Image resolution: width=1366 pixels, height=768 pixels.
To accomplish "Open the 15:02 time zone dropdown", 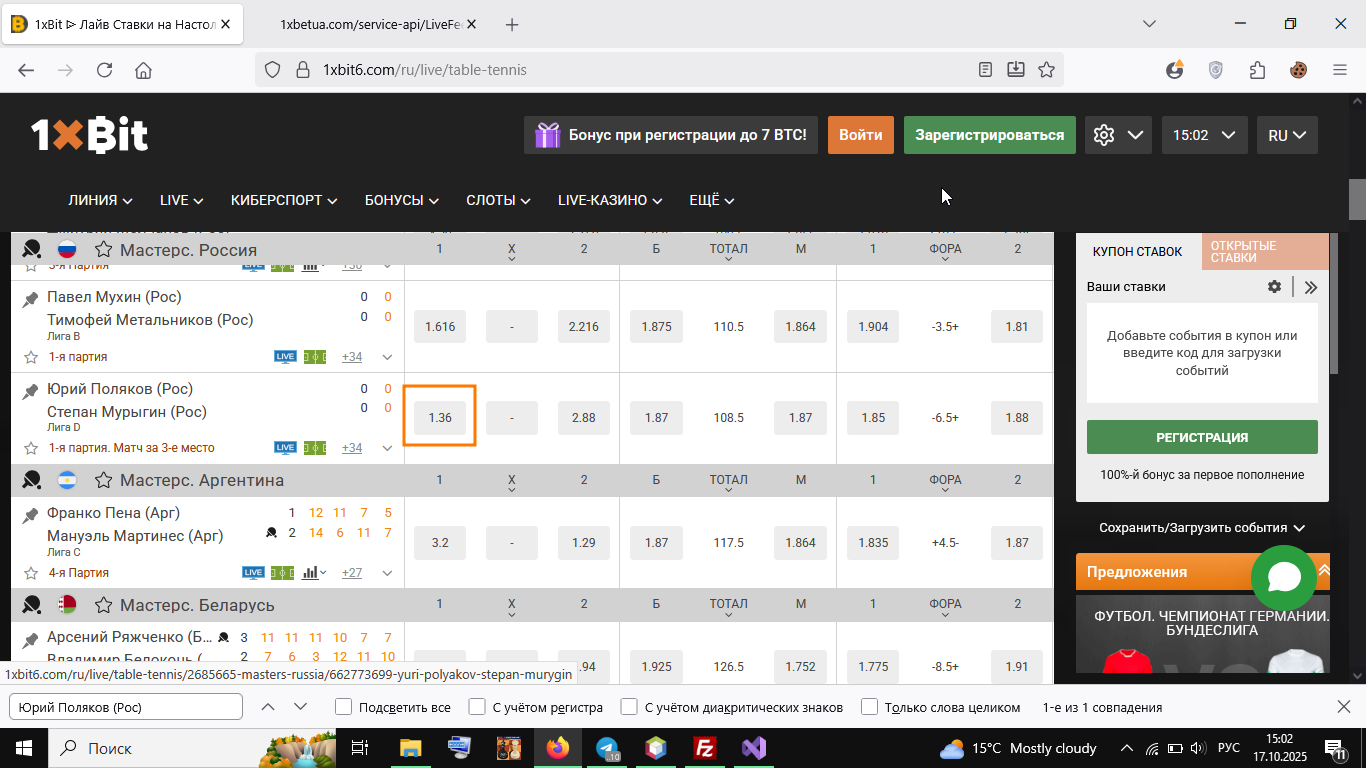I will tap(1204, 135).
